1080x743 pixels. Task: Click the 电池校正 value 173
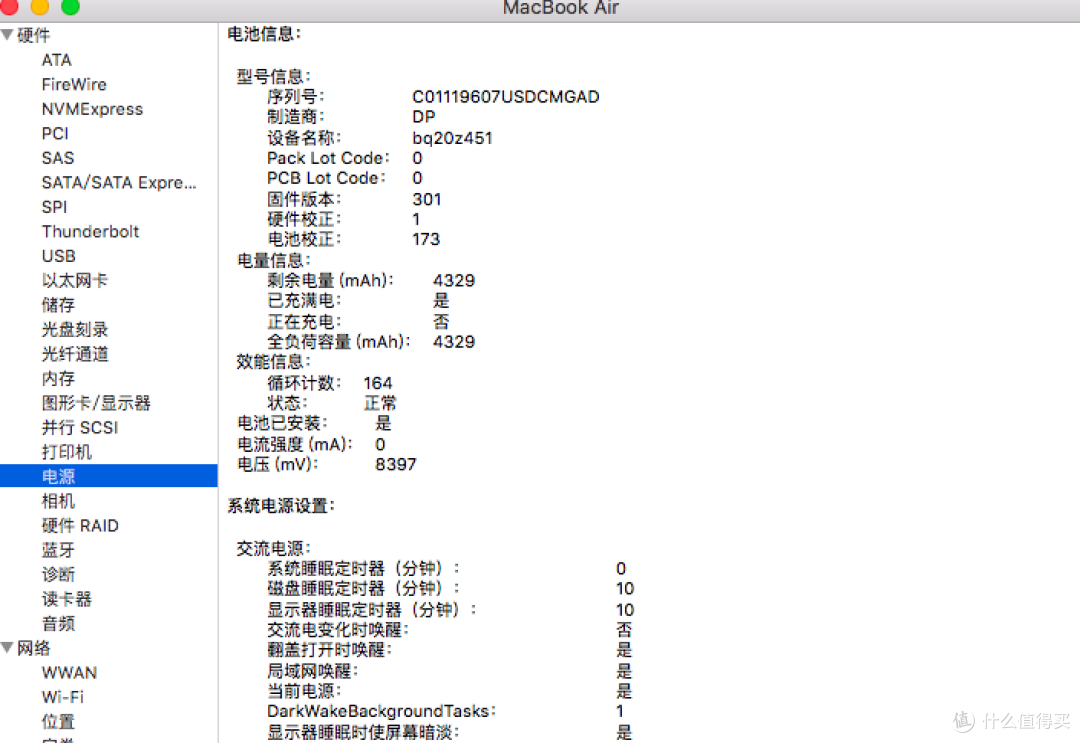tap(426, 240)
